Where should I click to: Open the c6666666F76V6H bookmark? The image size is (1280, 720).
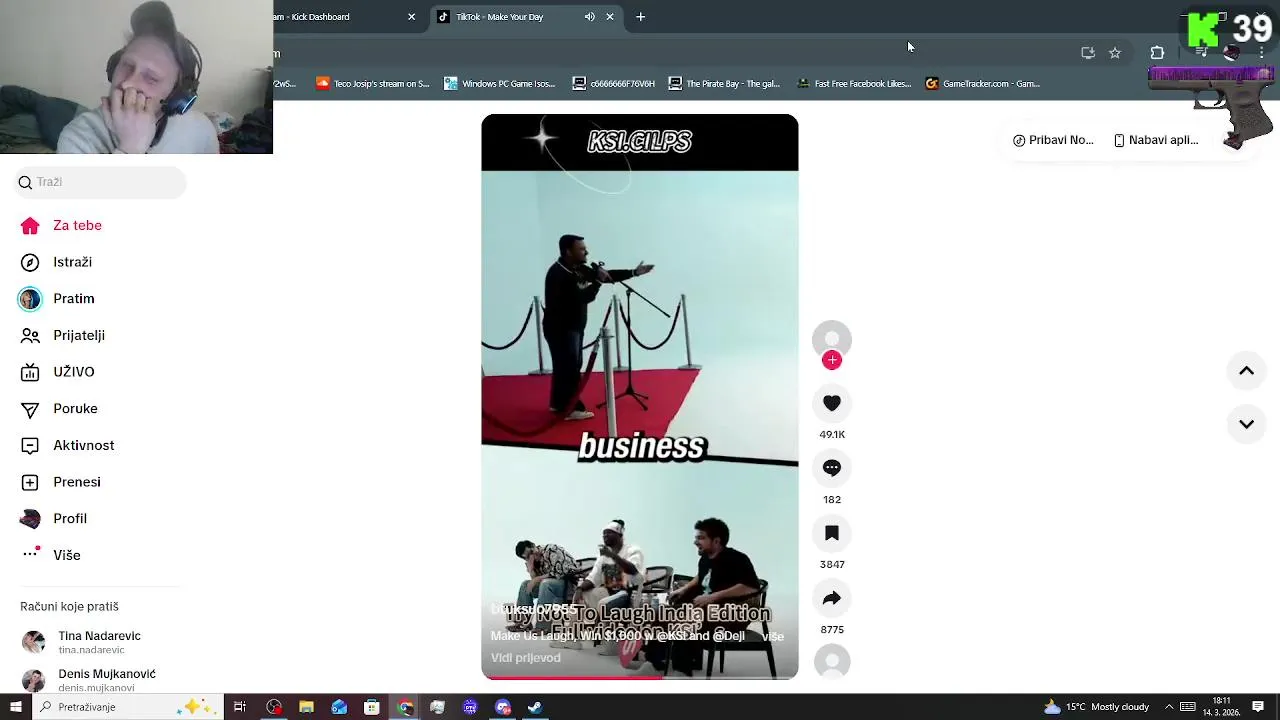tap(614, 84)
